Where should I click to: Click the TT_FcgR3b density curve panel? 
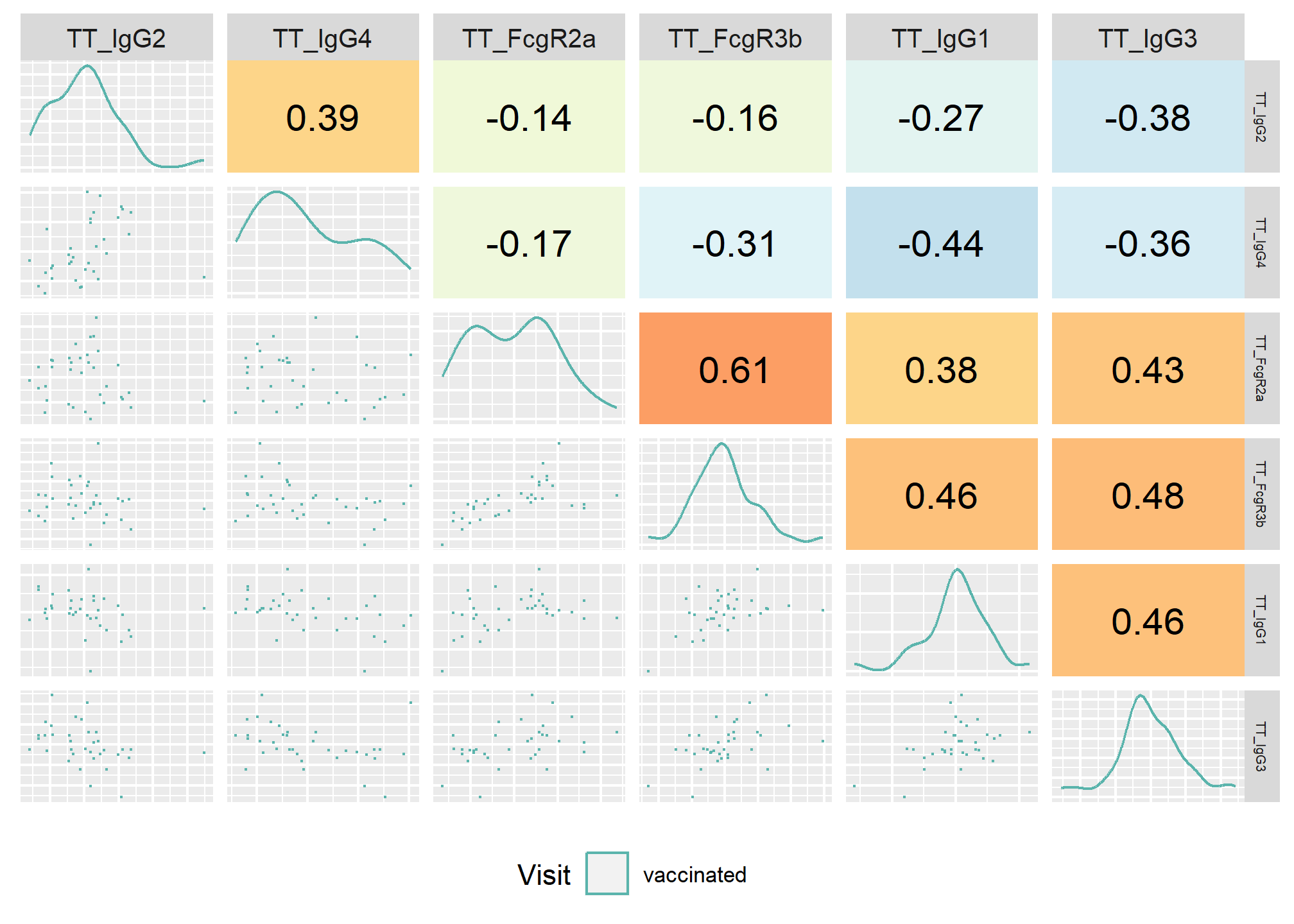[735, 494]
